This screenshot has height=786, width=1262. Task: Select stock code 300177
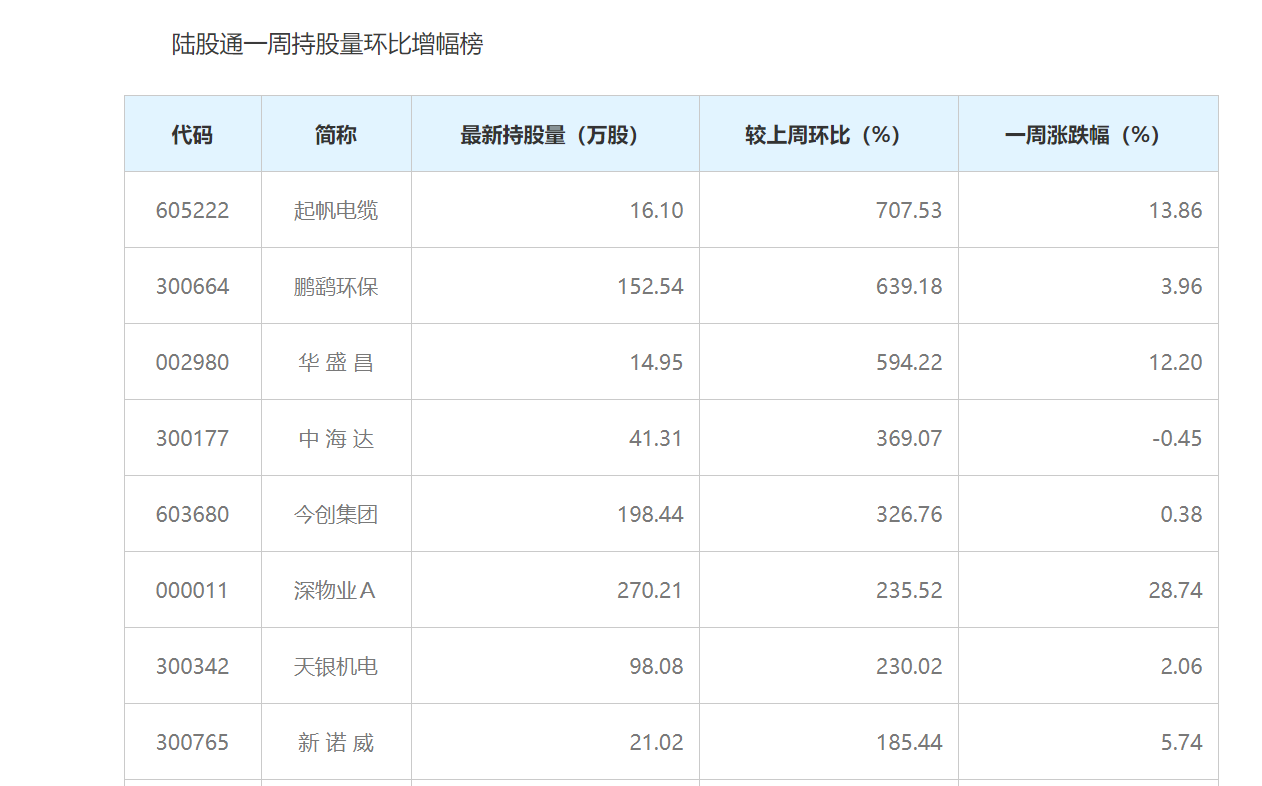click(192, 439)
